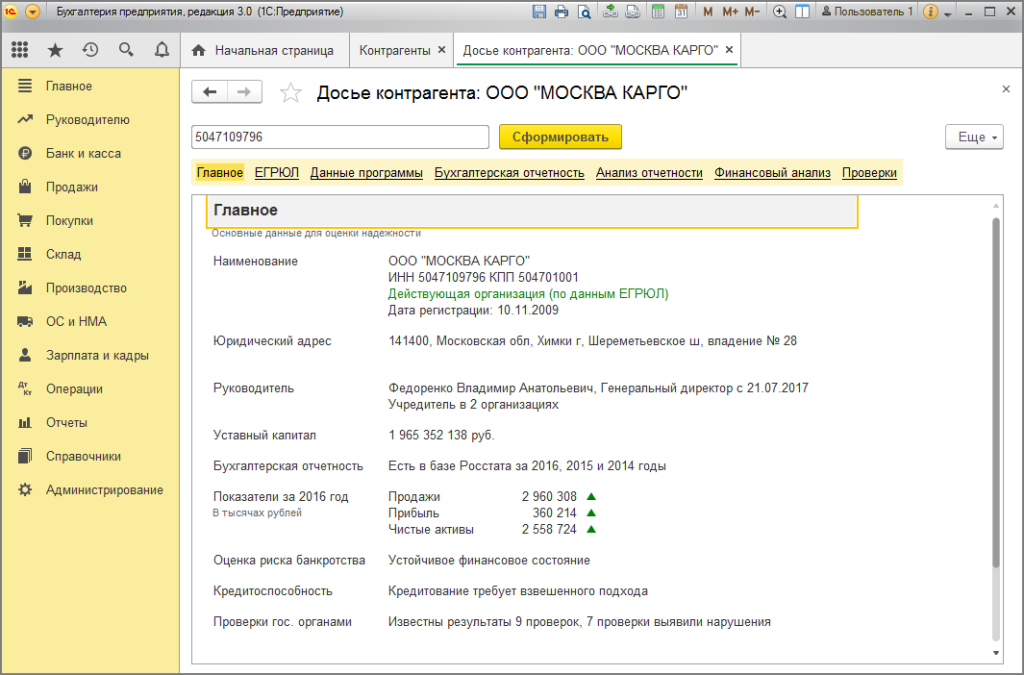
Task: Click the M memory button
Action: coord(708,12)
